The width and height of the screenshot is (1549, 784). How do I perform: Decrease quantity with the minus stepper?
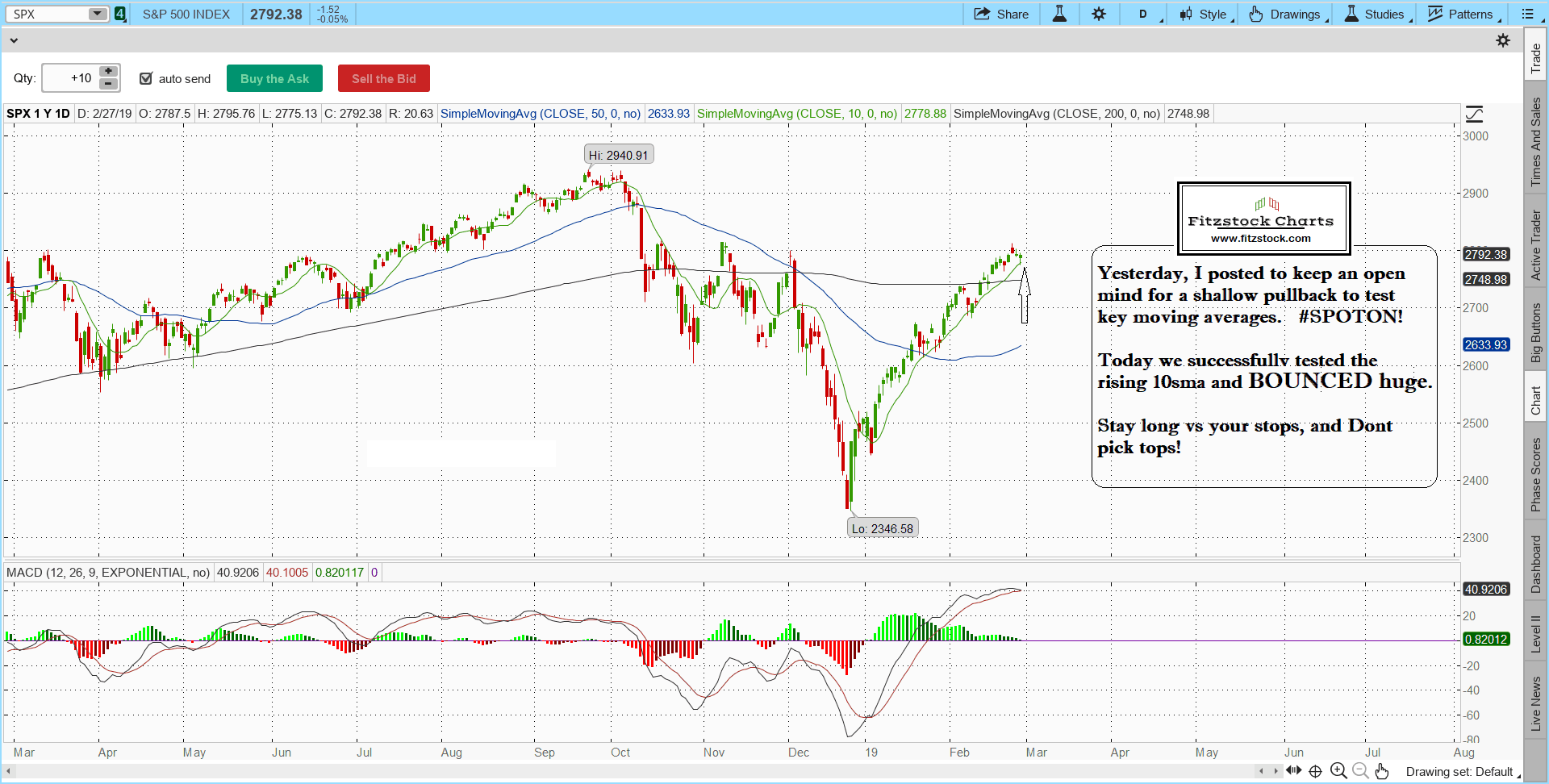click(108, 84)
